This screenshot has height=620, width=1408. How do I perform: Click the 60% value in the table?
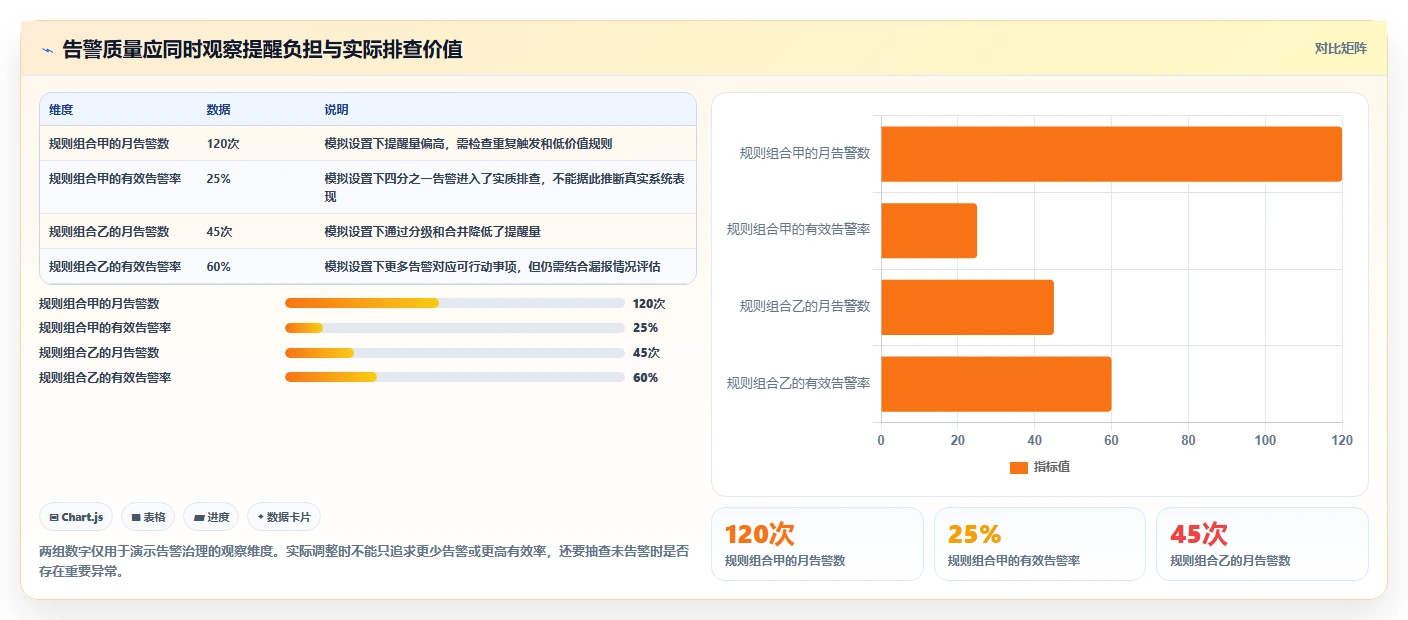[x=219, y=267]
